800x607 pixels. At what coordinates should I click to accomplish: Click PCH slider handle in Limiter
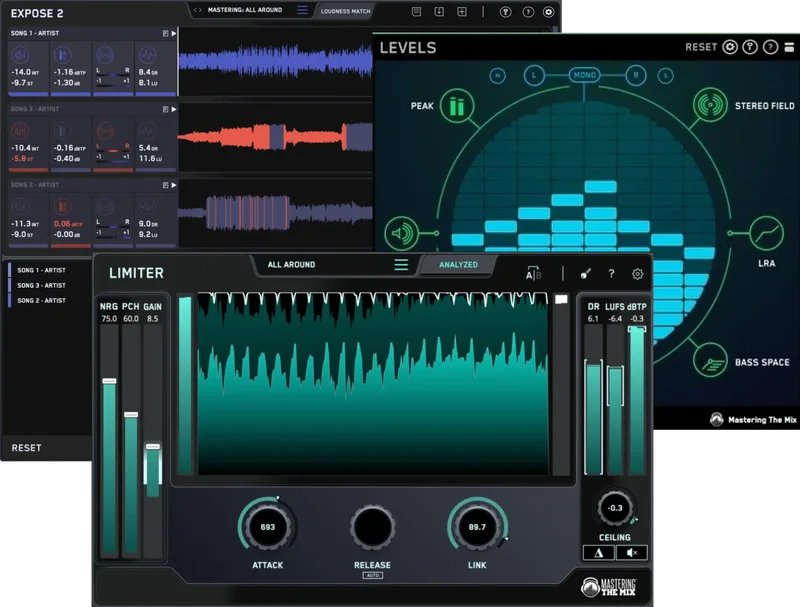point(131,415)
